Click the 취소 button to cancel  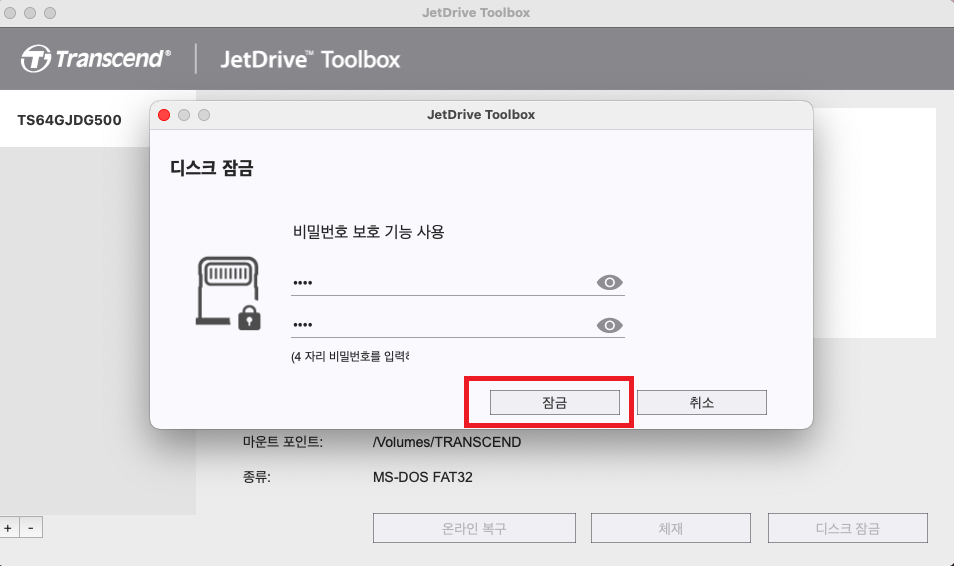[702, 402]
